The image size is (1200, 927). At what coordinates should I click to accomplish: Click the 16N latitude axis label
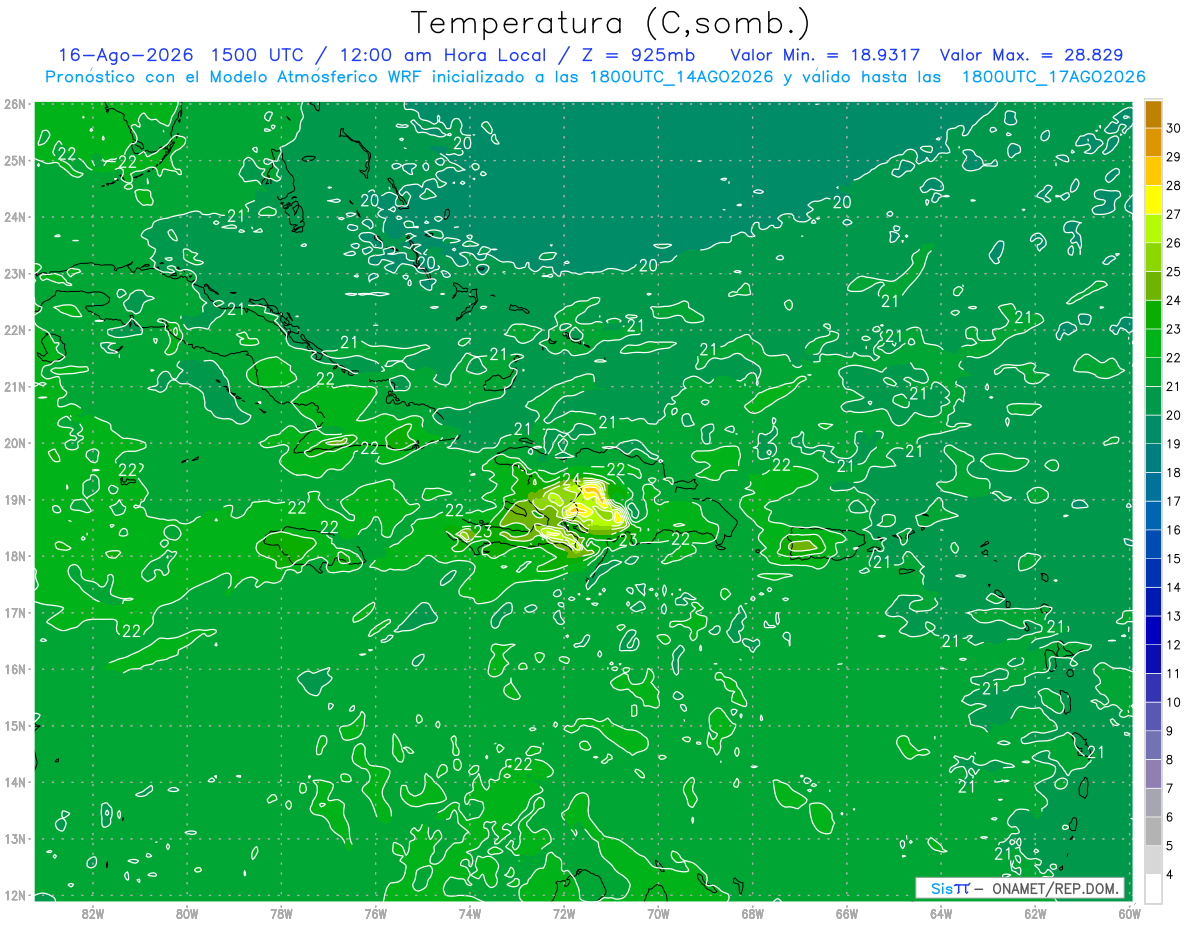point(15,669)
